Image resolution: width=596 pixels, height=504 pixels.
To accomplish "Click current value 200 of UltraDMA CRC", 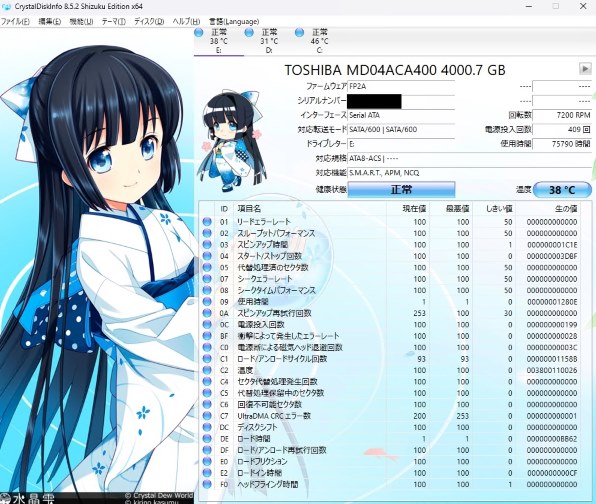I will click(x=420, y=416).
